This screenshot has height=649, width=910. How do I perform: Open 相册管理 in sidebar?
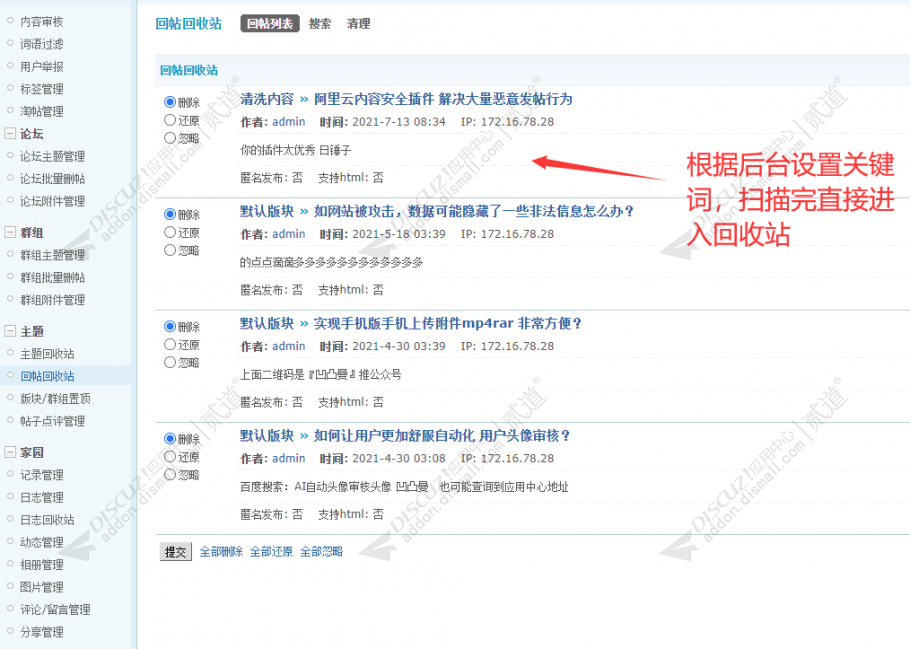pyautogui.click(x=42, y=564)
